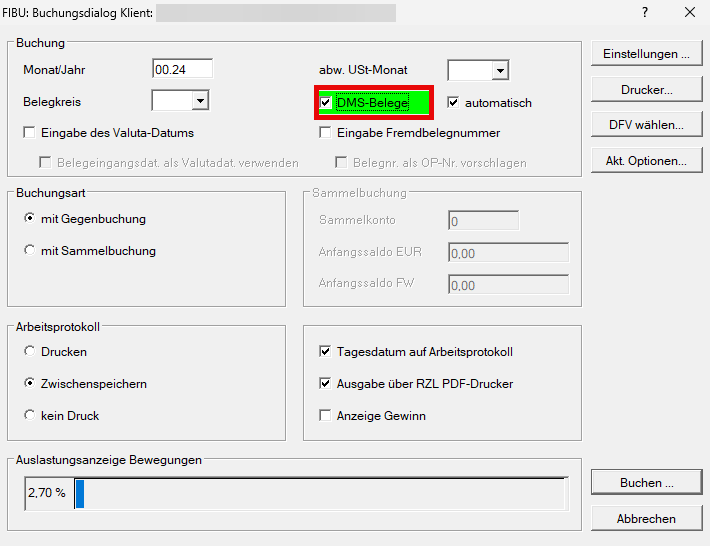Open the Belegkreis dropdown
Image resolution: width=710 pixels, height=546 pixels.
[199, 100]
